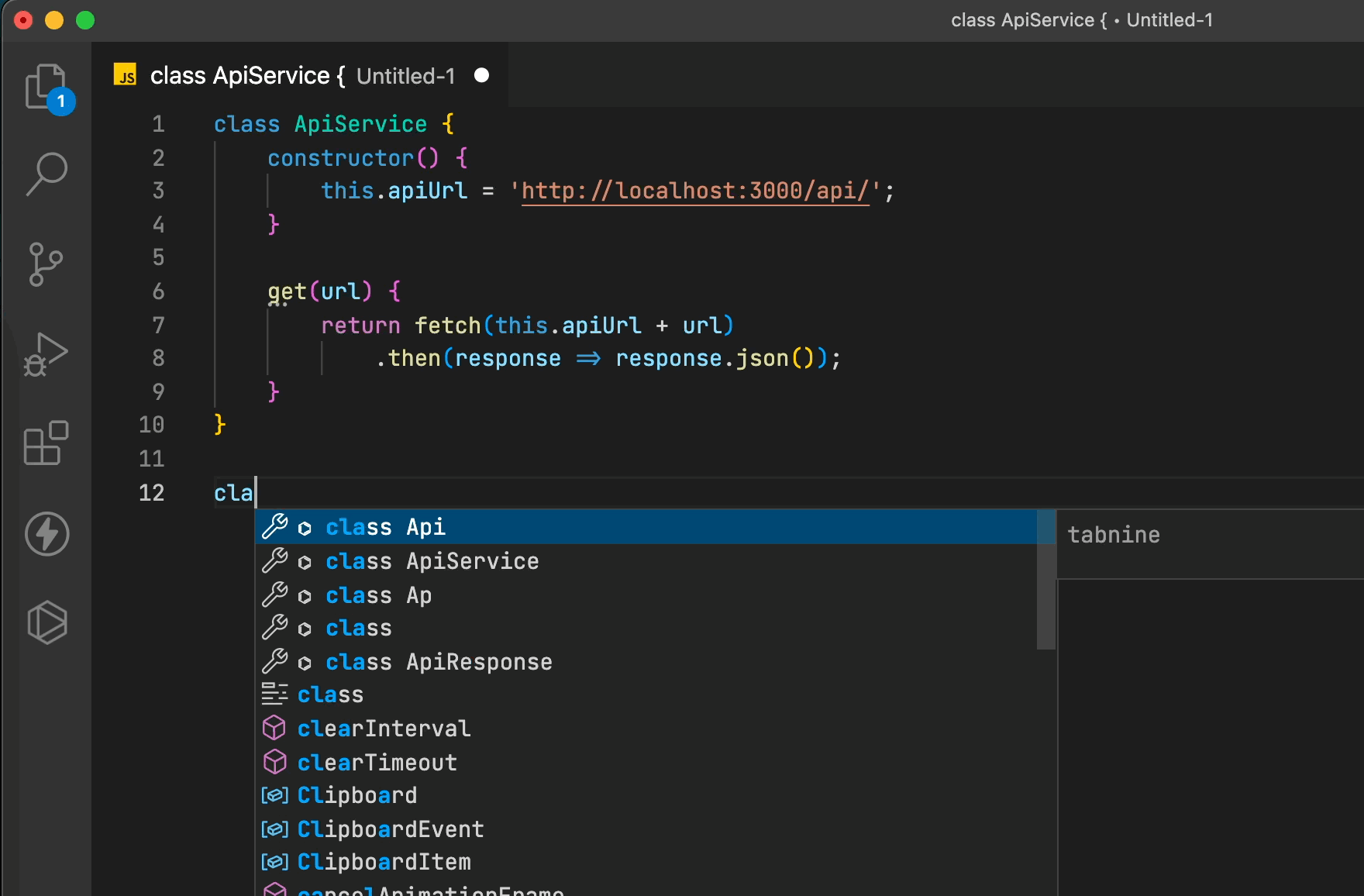Choose 'class Api' autocomplete suggestion
The image size is (1364, 896).
[385, 527]
